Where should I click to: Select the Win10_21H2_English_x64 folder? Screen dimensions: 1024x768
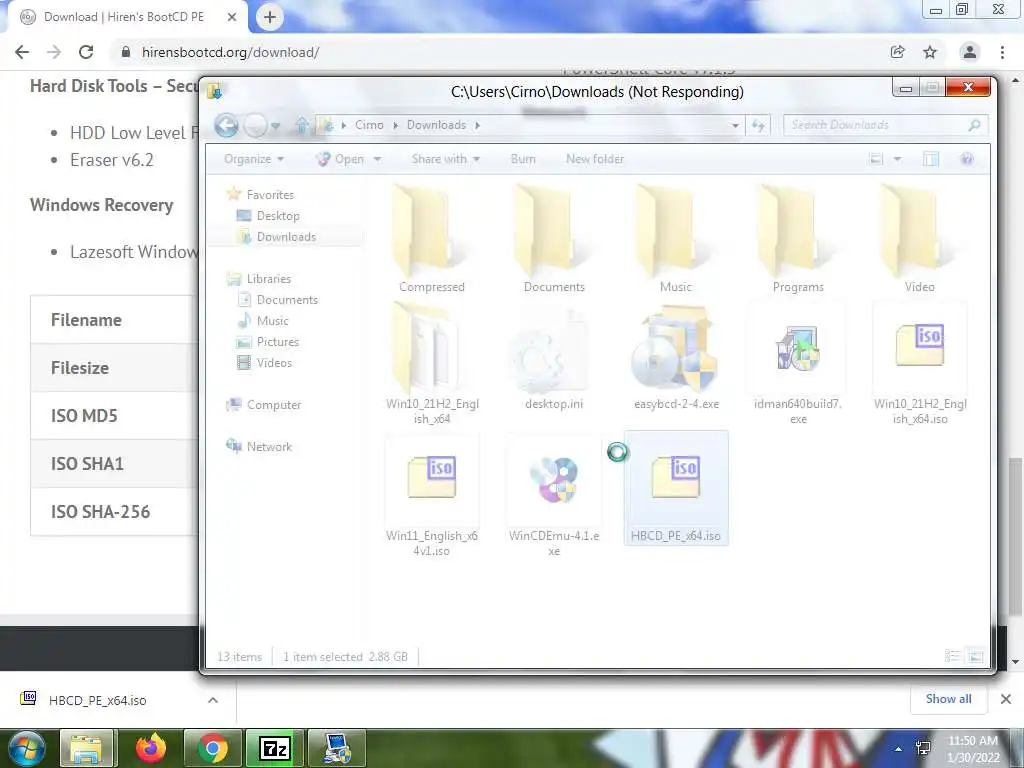click(x=432, y=363)
